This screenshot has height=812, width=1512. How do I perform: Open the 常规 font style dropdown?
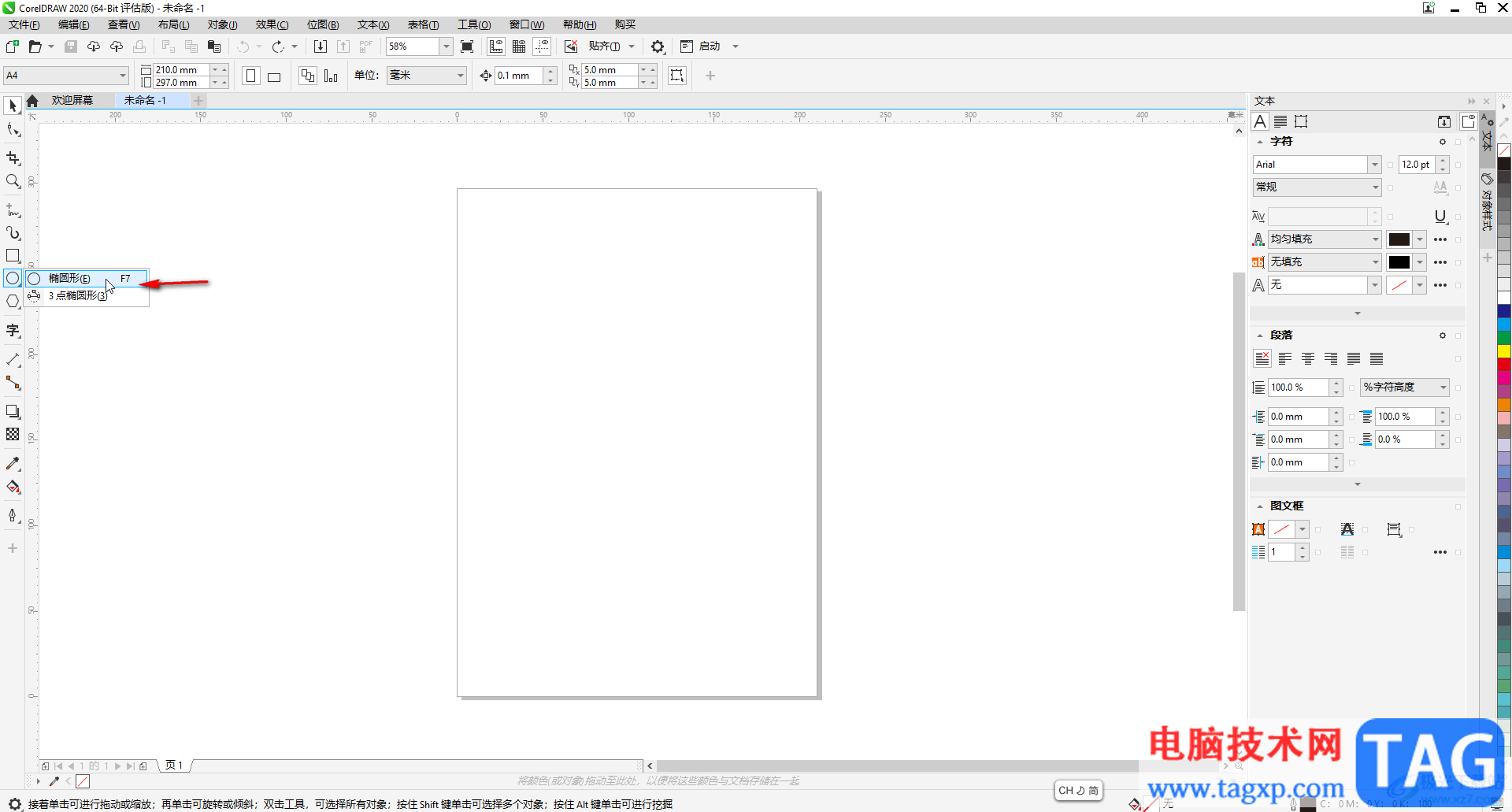click(x=1375, y=187)
